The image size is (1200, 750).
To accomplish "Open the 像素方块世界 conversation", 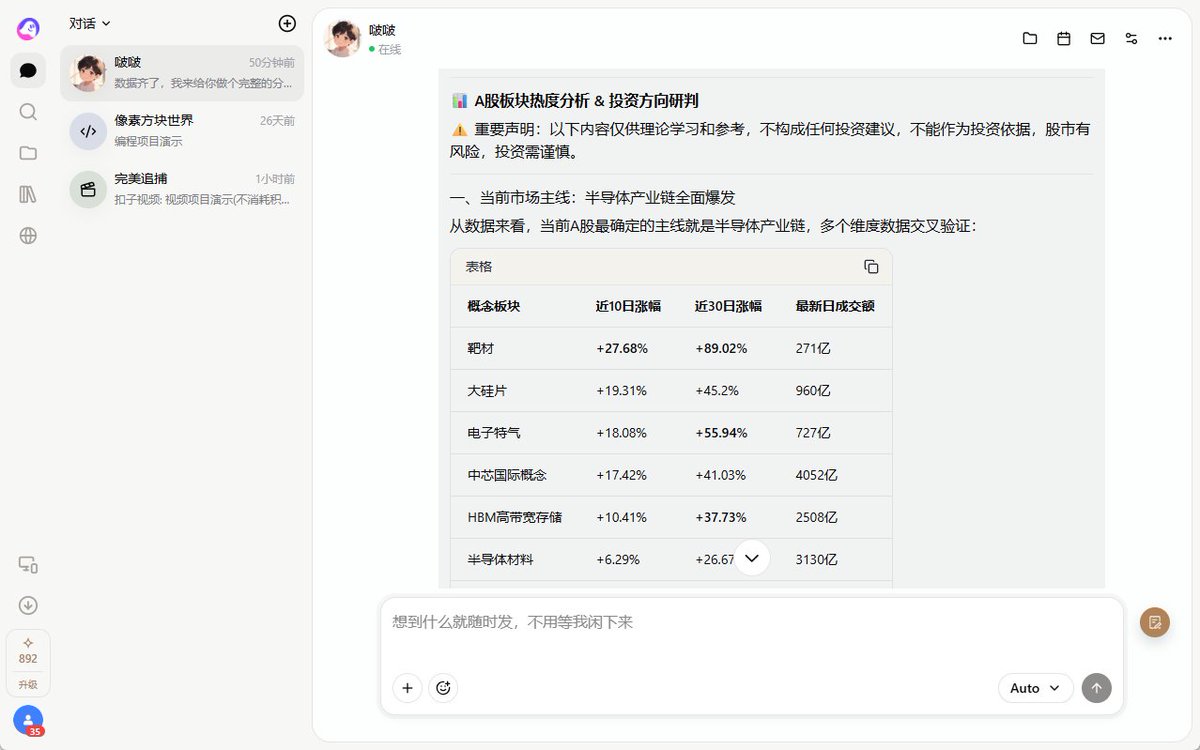I will pyautogui.click(x=182, y=130).
